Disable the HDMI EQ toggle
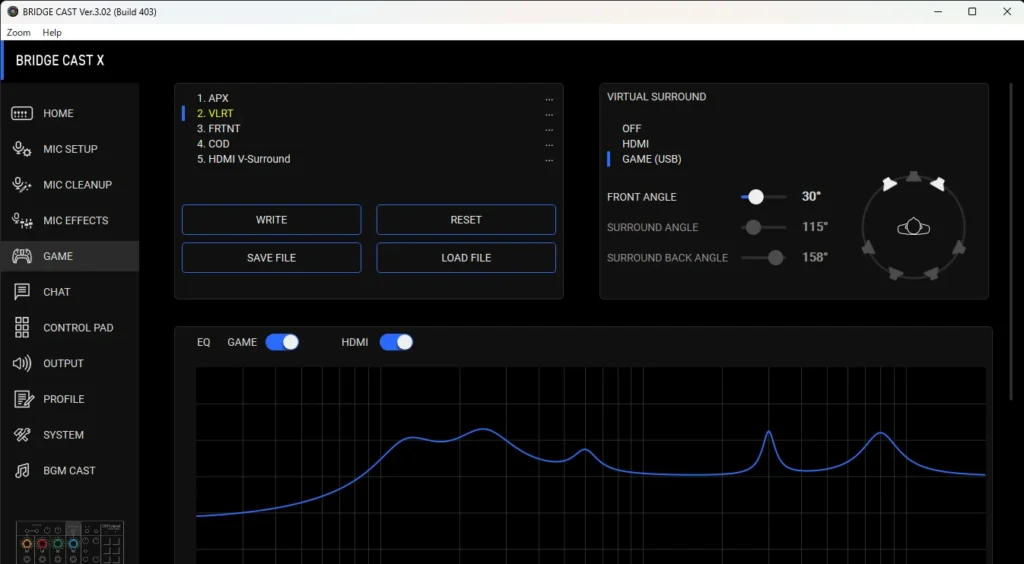 (x=396, y=342)
